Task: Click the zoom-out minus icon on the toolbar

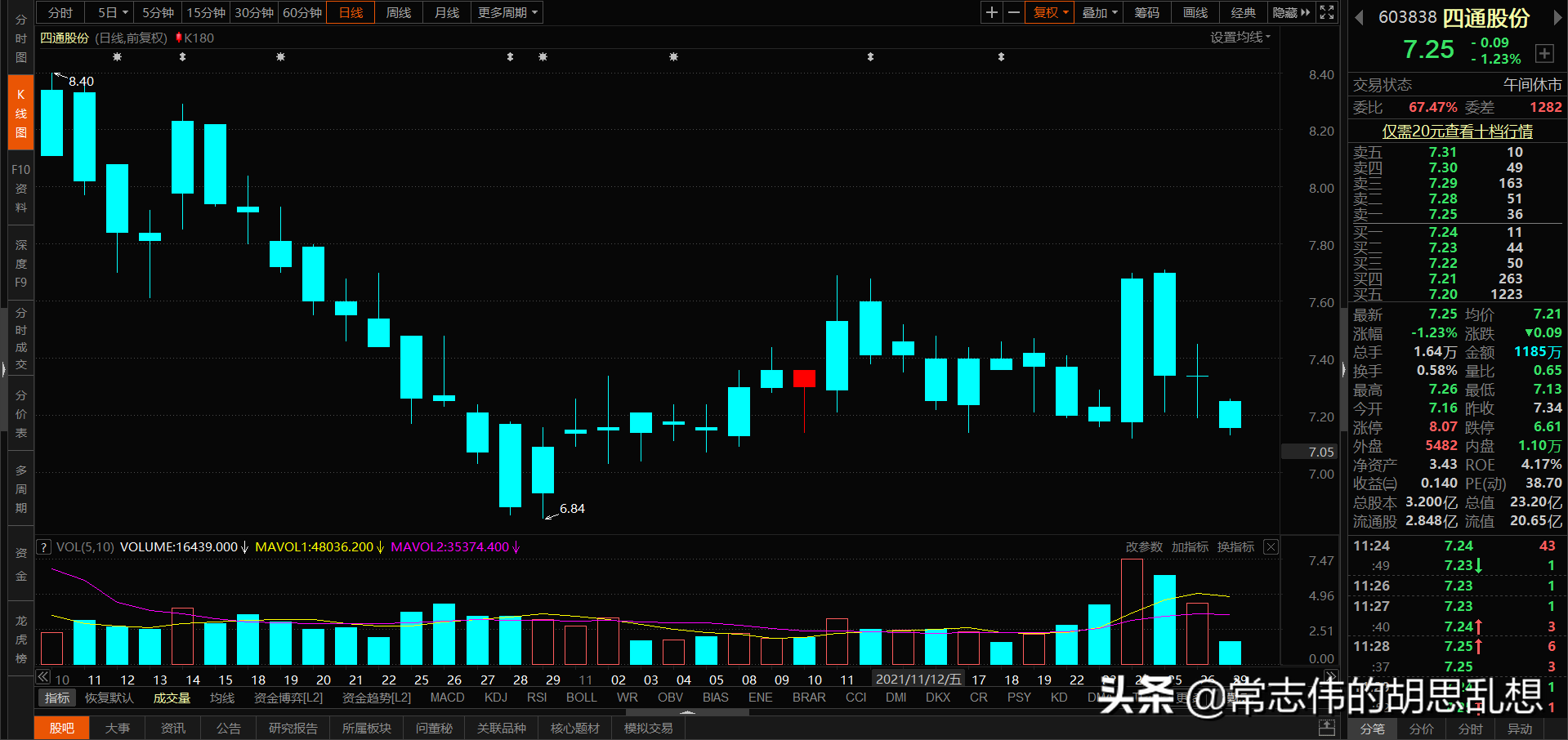Action: point(1013,12)
